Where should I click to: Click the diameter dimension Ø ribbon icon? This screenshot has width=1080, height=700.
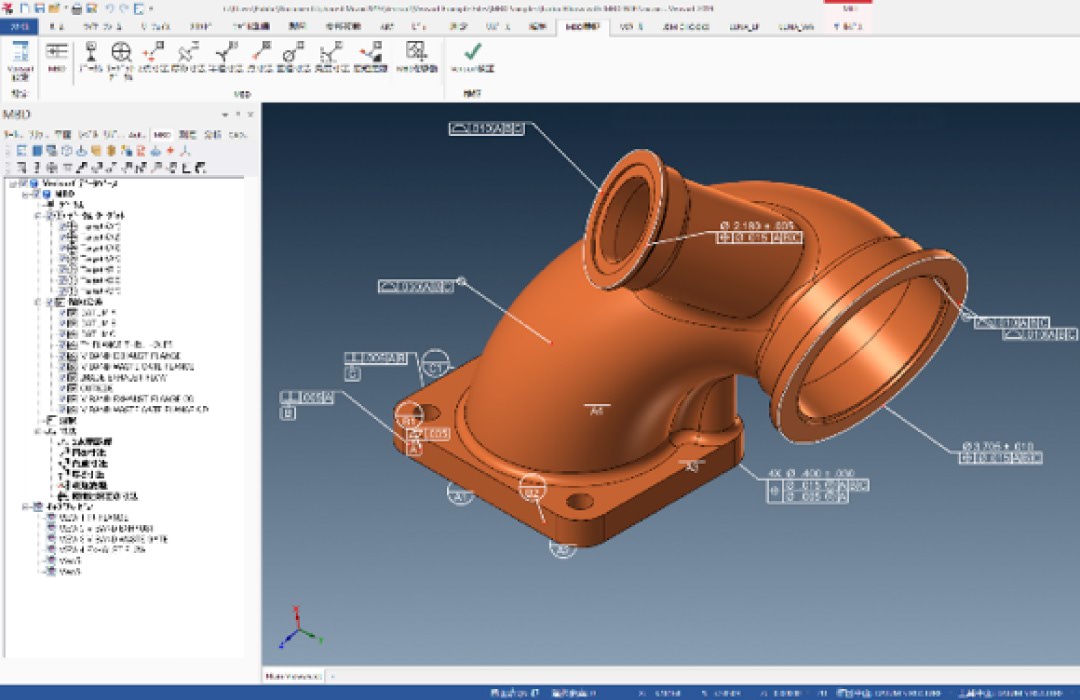(x=291, y=54)
